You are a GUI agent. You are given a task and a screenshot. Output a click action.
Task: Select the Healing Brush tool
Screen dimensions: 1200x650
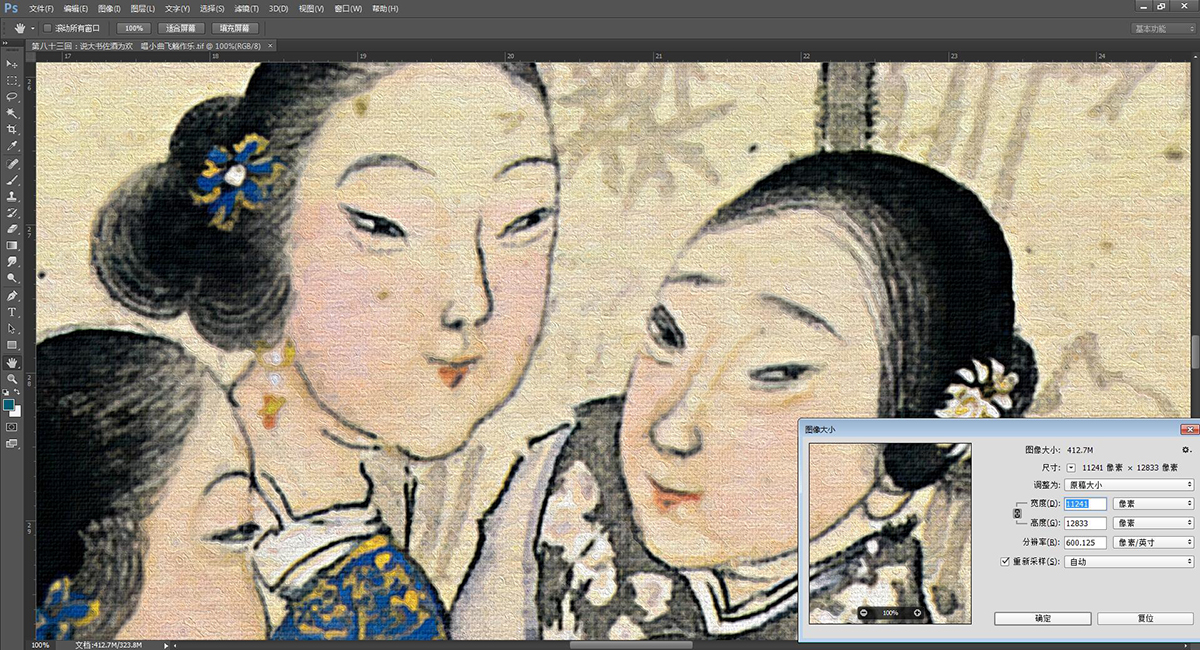click(12, 164)
